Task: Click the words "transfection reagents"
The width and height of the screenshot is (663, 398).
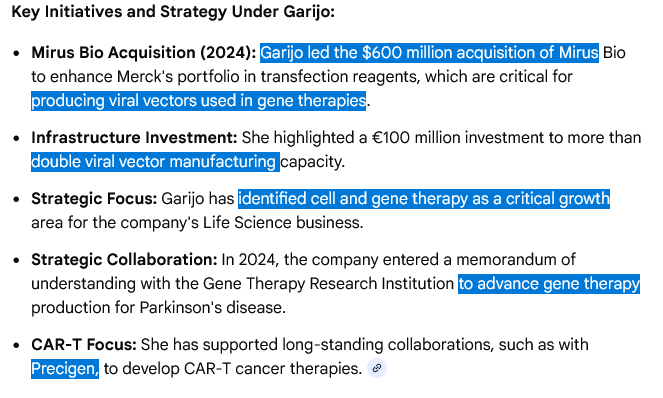Action: click(x=340, y=77)
